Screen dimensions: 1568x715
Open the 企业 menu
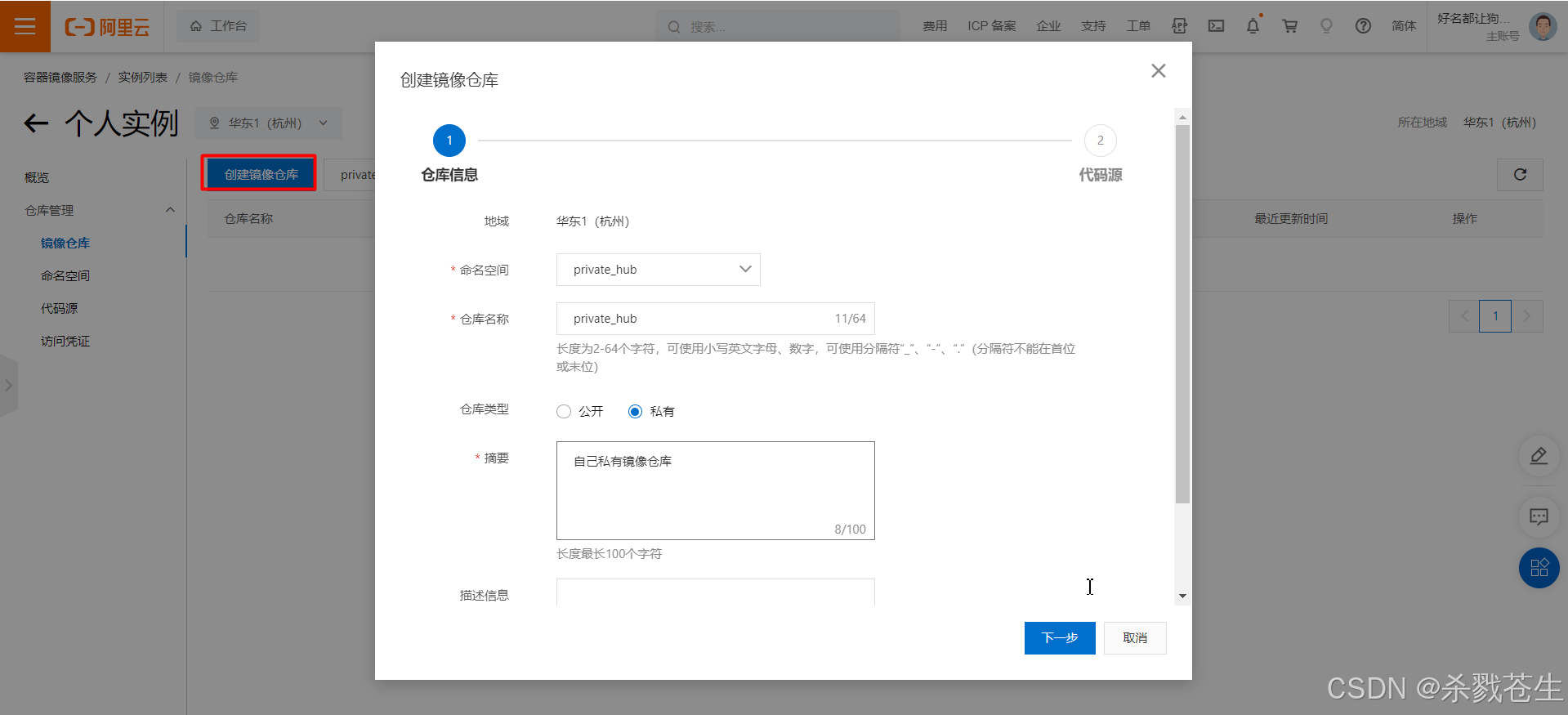click(1048, 26)
